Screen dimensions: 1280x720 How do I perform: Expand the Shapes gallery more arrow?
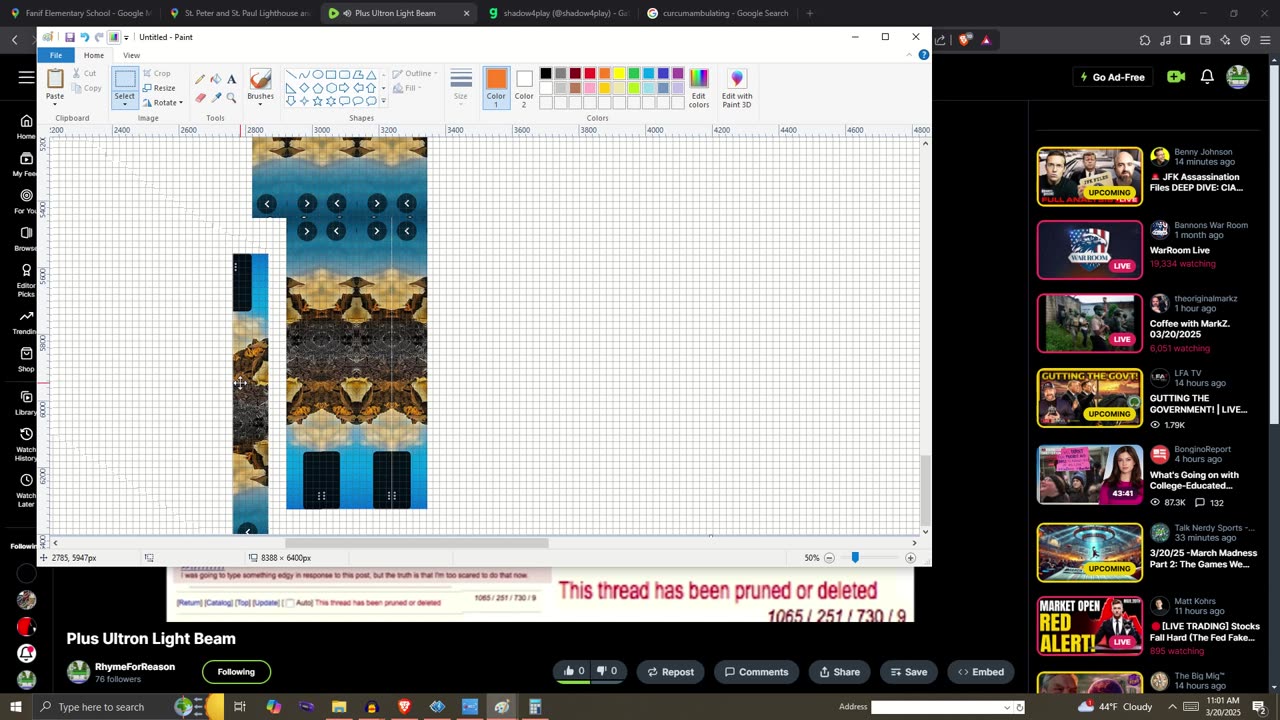384,101
